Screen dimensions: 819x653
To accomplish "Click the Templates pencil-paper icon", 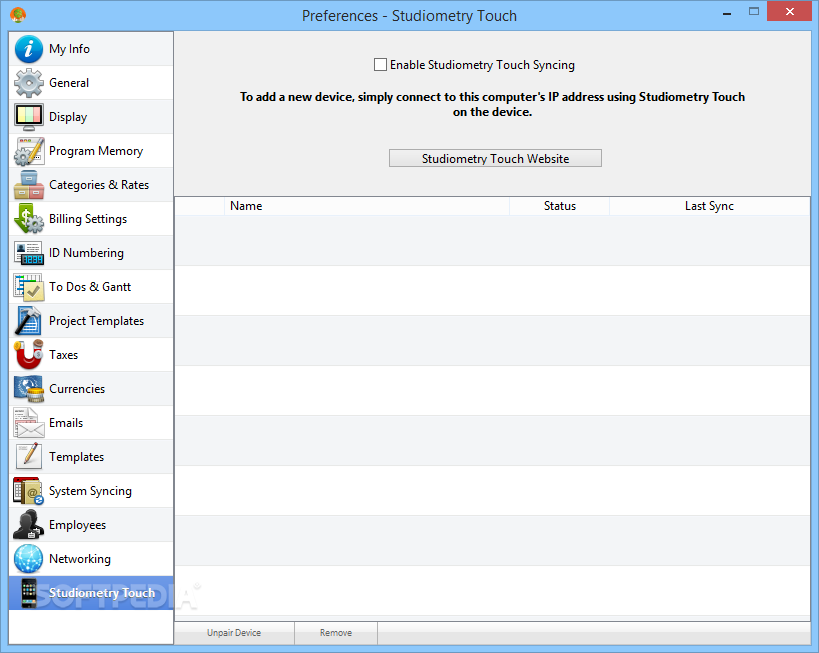I will coord(29,457).
